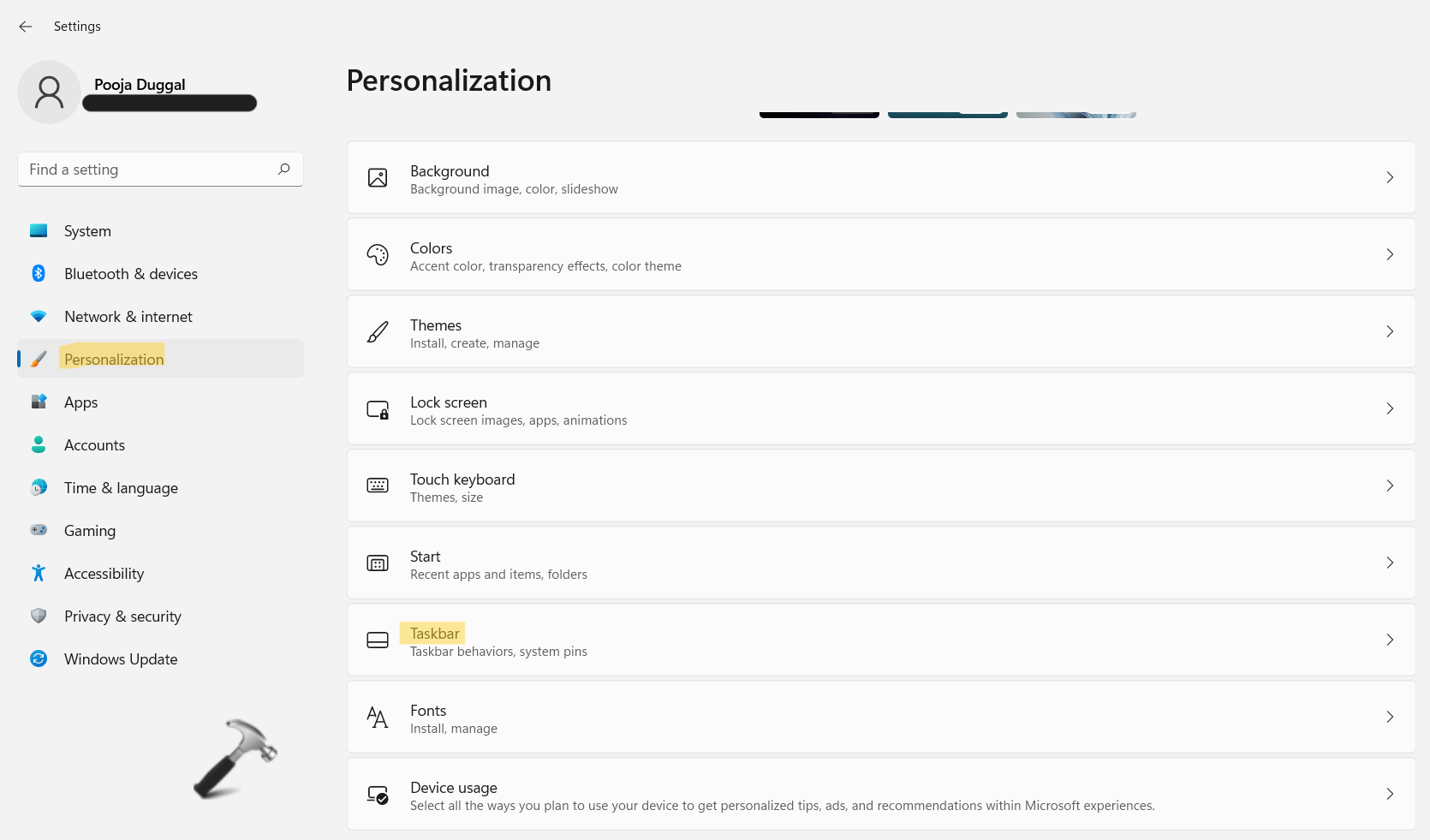Open Taskbar settings via its chevron
1430x840 pixels.
[x=1390, y=640]
